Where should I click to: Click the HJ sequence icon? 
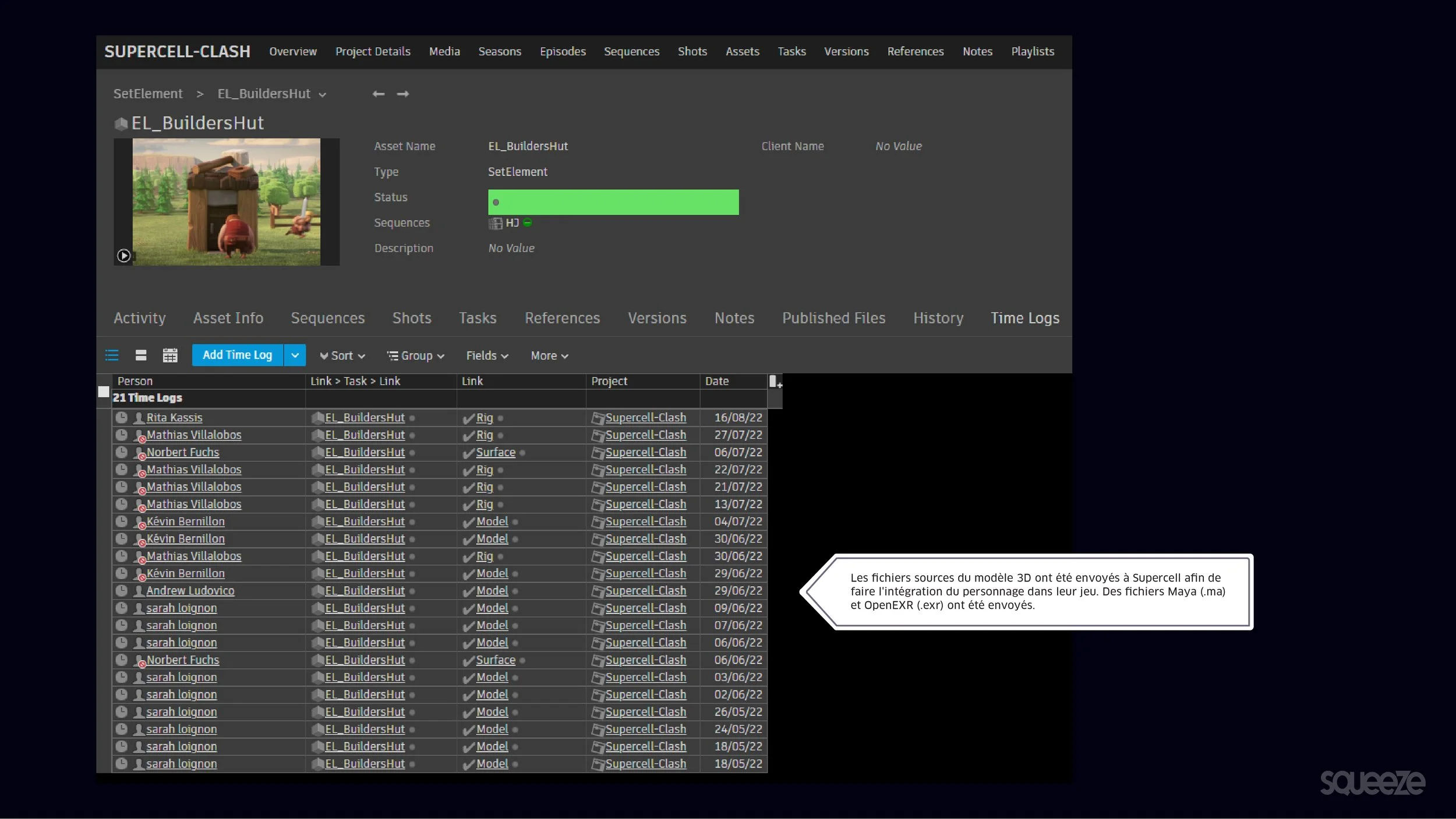coord(496,223)
